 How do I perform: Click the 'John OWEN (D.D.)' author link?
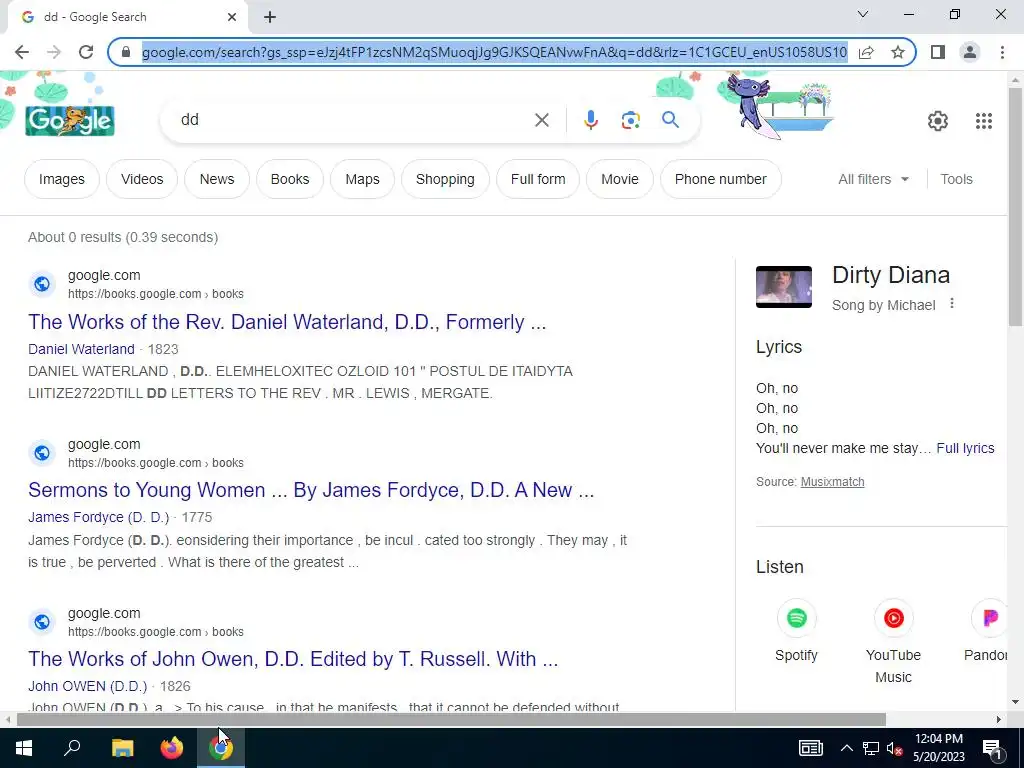tap(88, 686)
